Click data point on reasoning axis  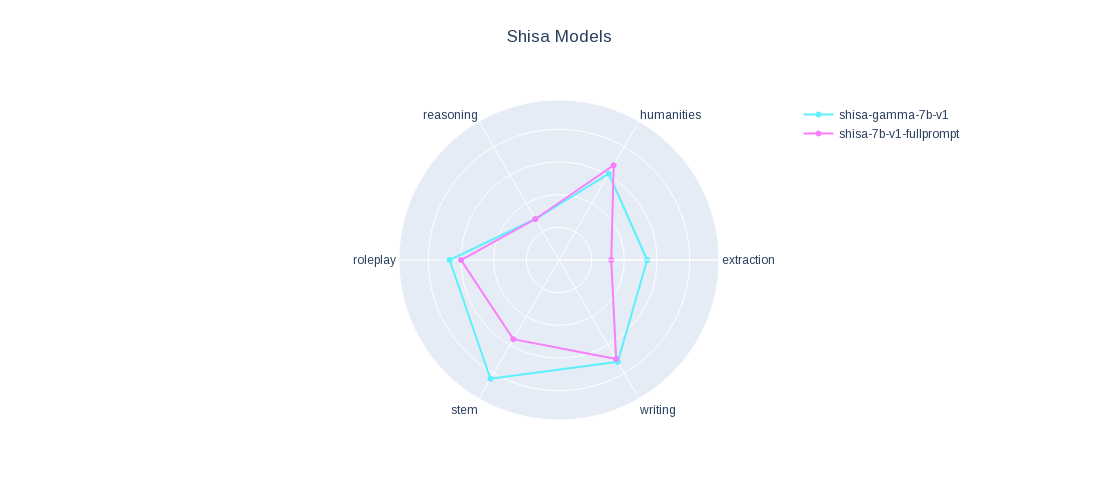tap(535, 219)
